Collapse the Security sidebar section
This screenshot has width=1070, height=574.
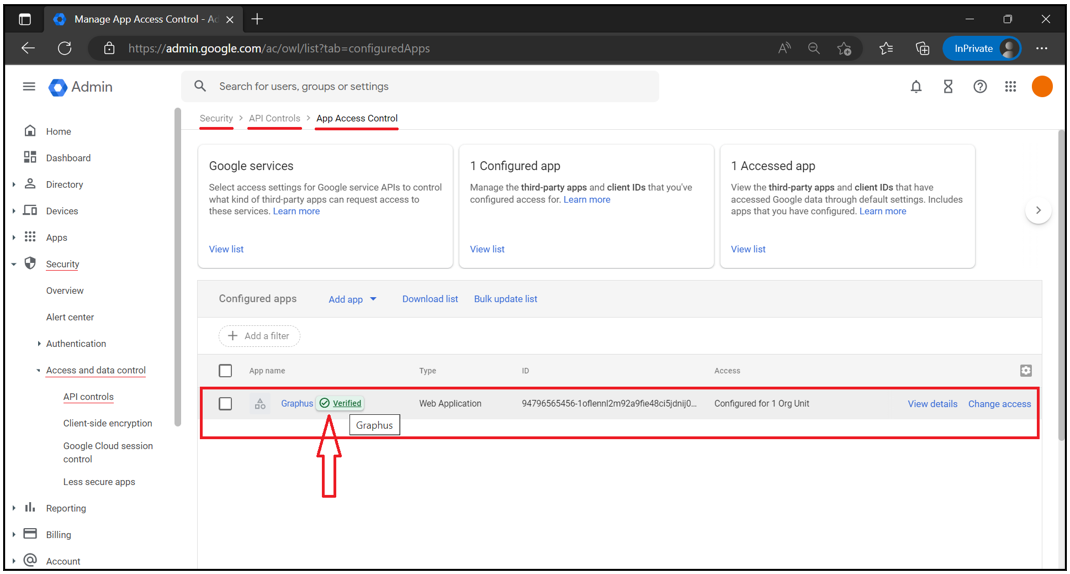[x=14, y=264]
